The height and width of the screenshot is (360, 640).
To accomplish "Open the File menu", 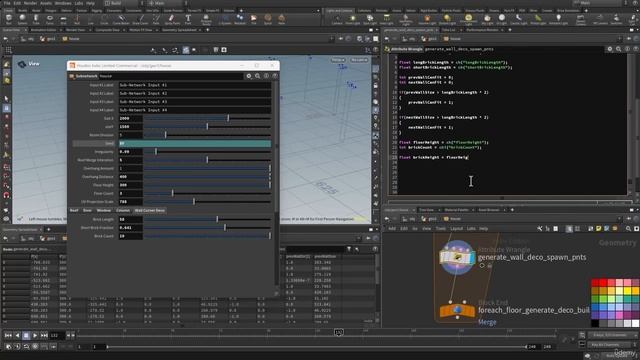I will coord(7,3).
